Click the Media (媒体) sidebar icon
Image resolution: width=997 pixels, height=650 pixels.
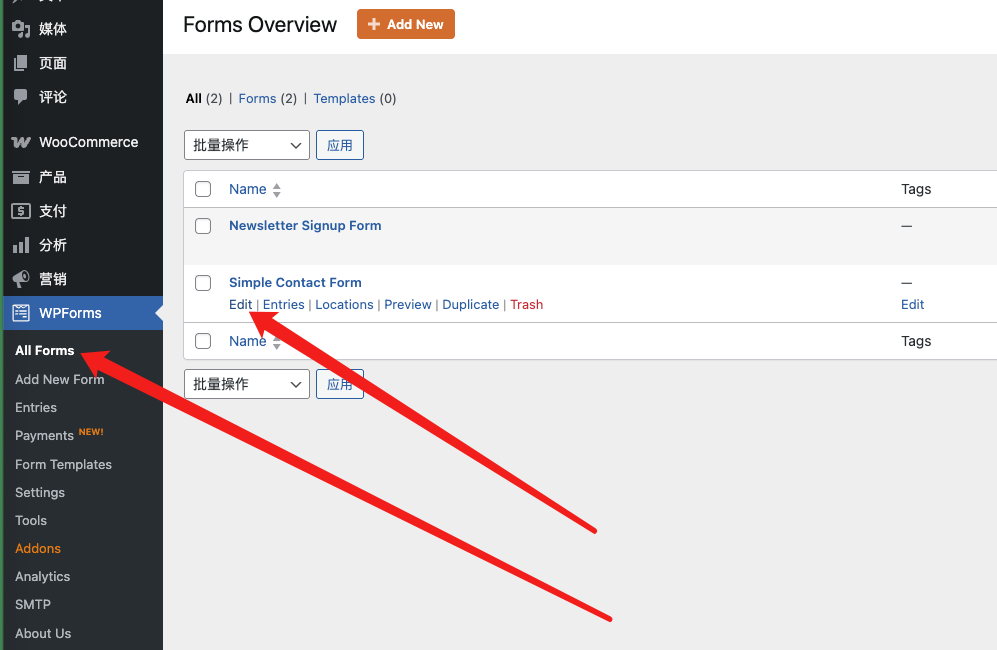coord(21,29)
